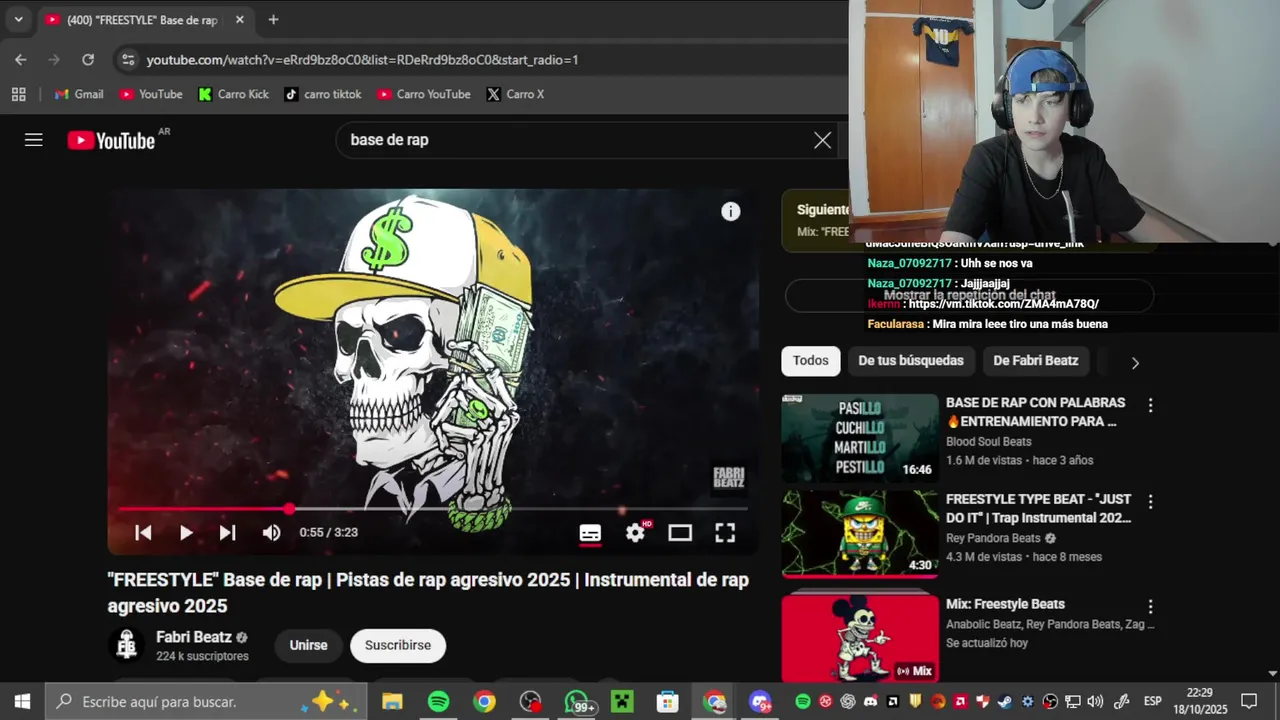Click 'Mostrar la repetición del chat'
Image resolution: width=1280 pixels, height=720 pixels.
coord(969,296)
